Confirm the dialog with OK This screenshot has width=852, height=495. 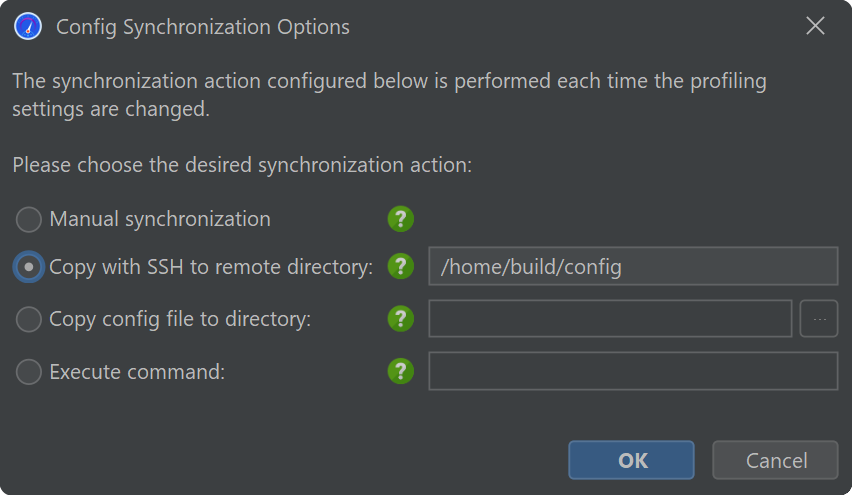pos(631,460)
